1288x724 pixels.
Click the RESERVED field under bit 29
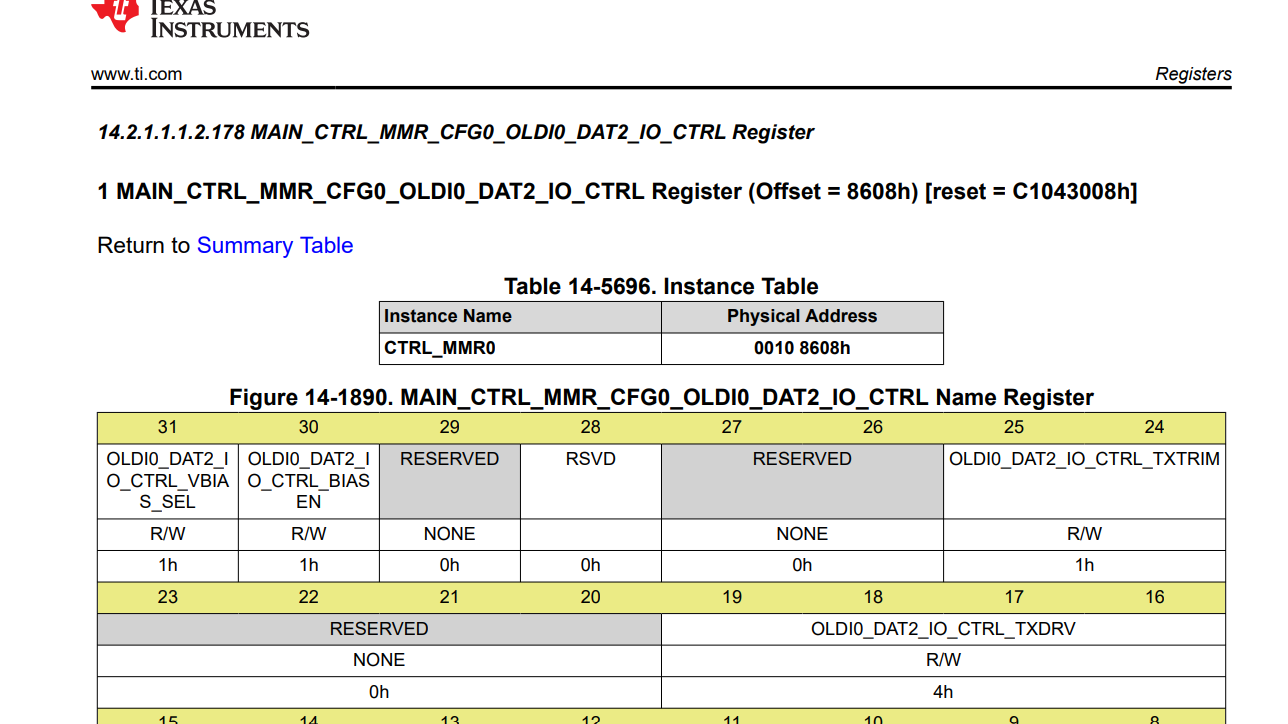click(x=450, y=481)
